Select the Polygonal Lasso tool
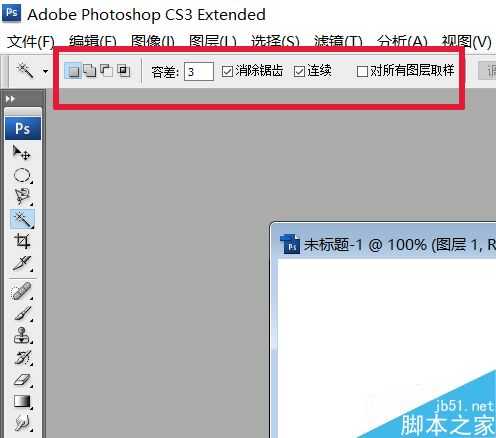Image resolution: width=496 pixels, height=438 pixels. [22, 197]
